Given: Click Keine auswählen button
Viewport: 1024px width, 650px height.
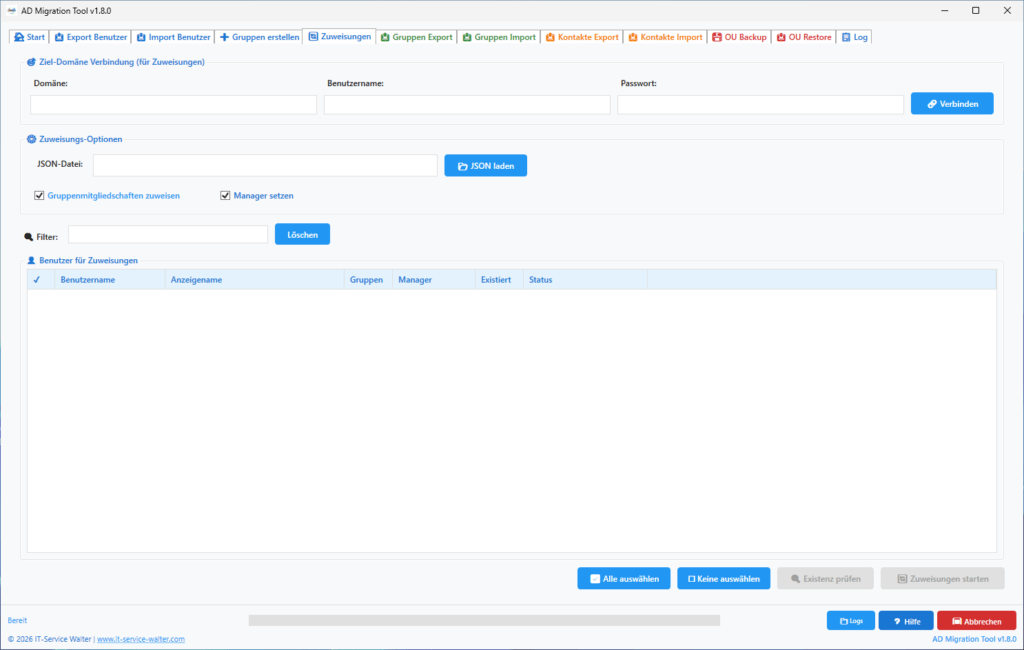Looking at the screenshot, I should click(x=724, y=579).
